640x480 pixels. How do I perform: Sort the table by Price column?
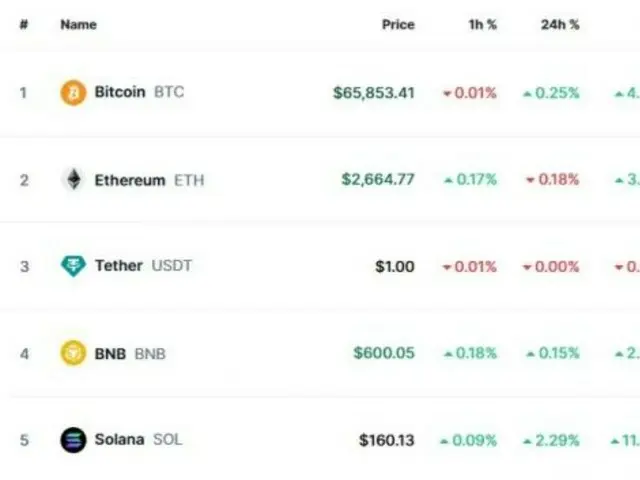(x=398, y=24)
